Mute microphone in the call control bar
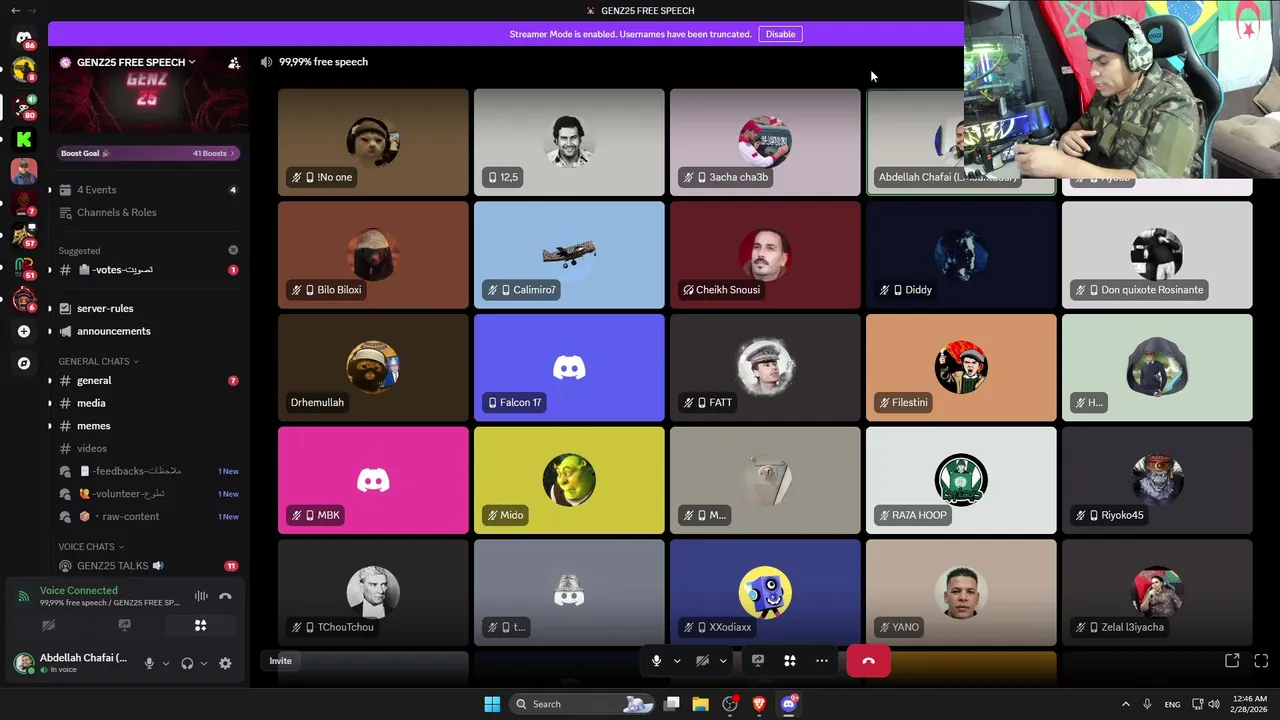The width and height of the screenshot is (1280, 720). pyautogui.click(x=656, y=660)
